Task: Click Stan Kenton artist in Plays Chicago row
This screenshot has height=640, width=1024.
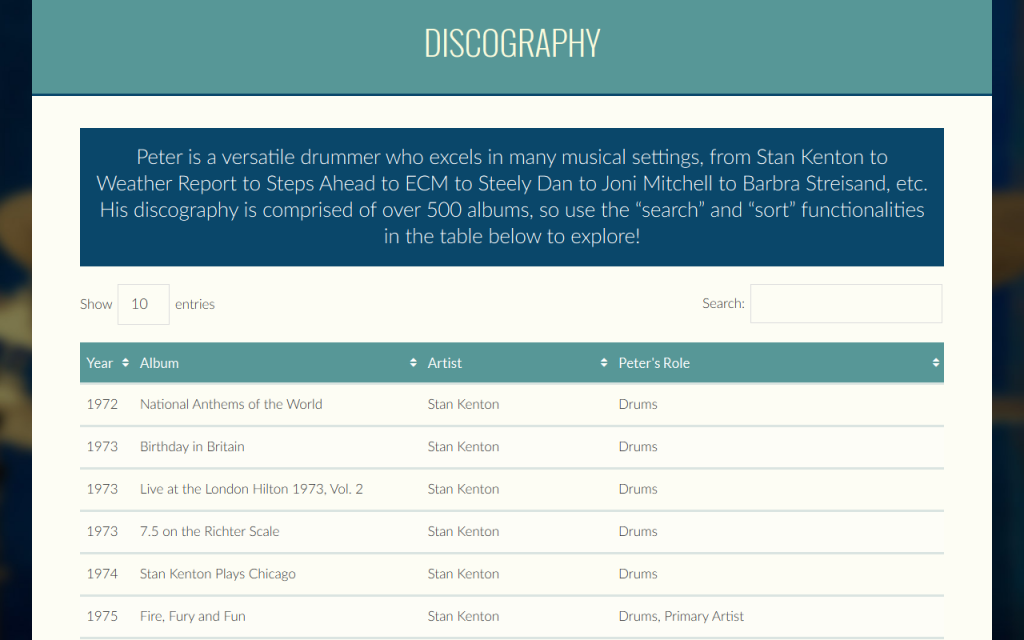Action: (464, 574)
